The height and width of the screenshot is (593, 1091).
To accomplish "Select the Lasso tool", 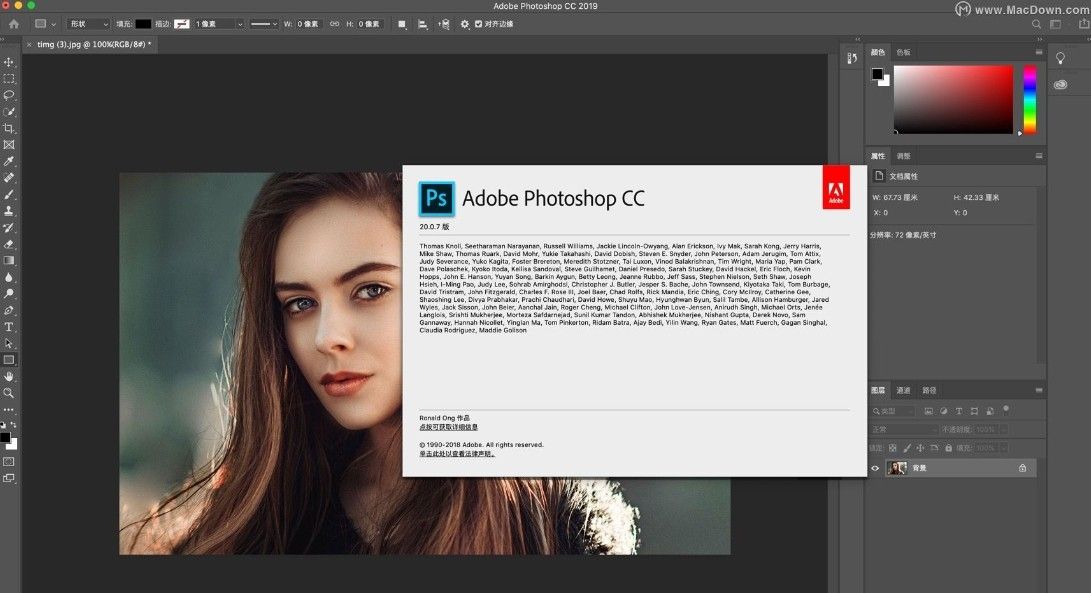I will tap(9, 95).
